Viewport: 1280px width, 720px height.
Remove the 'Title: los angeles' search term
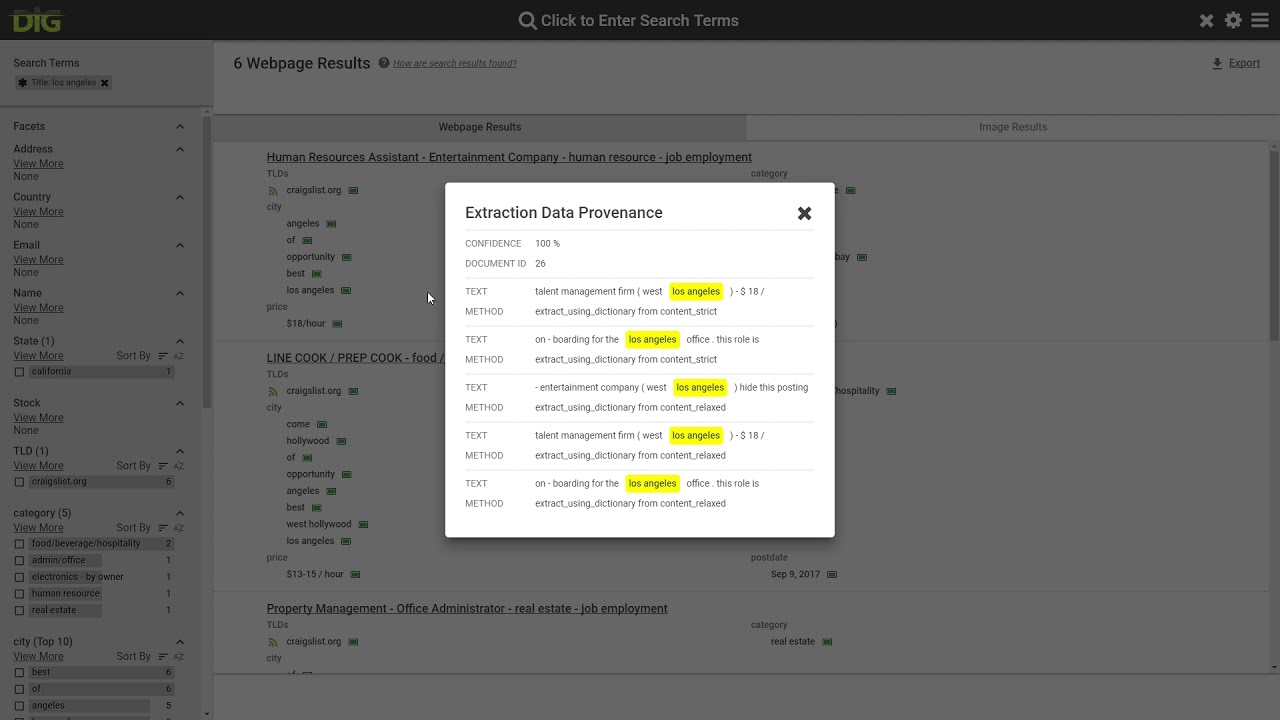coord(104,83)
